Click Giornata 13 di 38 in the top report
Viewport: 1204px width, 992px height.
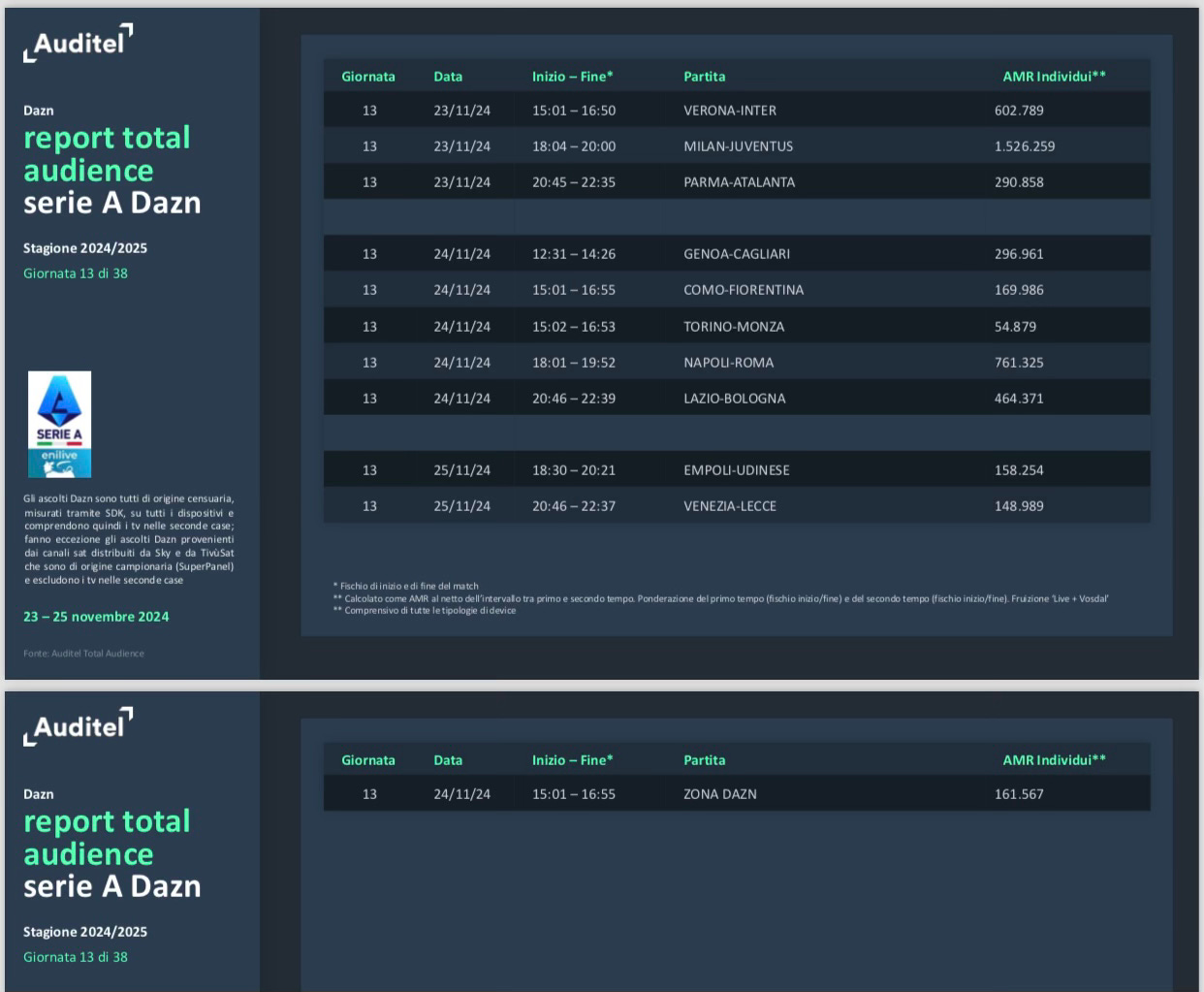tap(76, 273)
